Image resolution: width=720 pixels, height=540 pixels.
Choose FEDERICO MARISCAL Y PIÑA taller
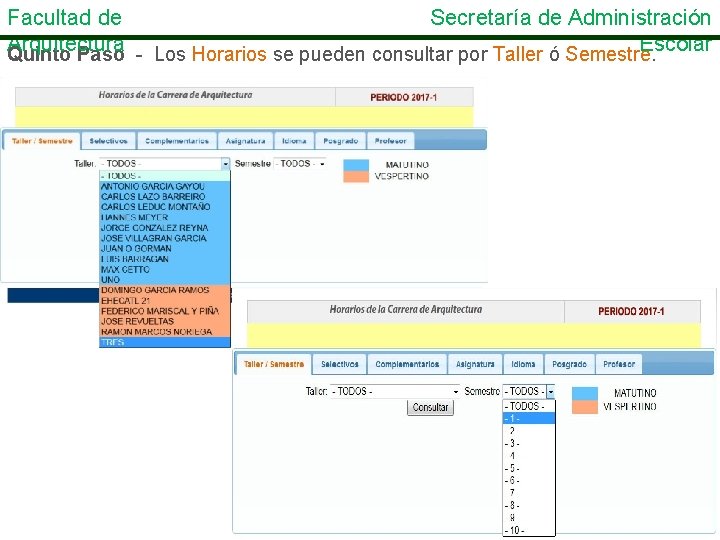[x=164, y=311]
